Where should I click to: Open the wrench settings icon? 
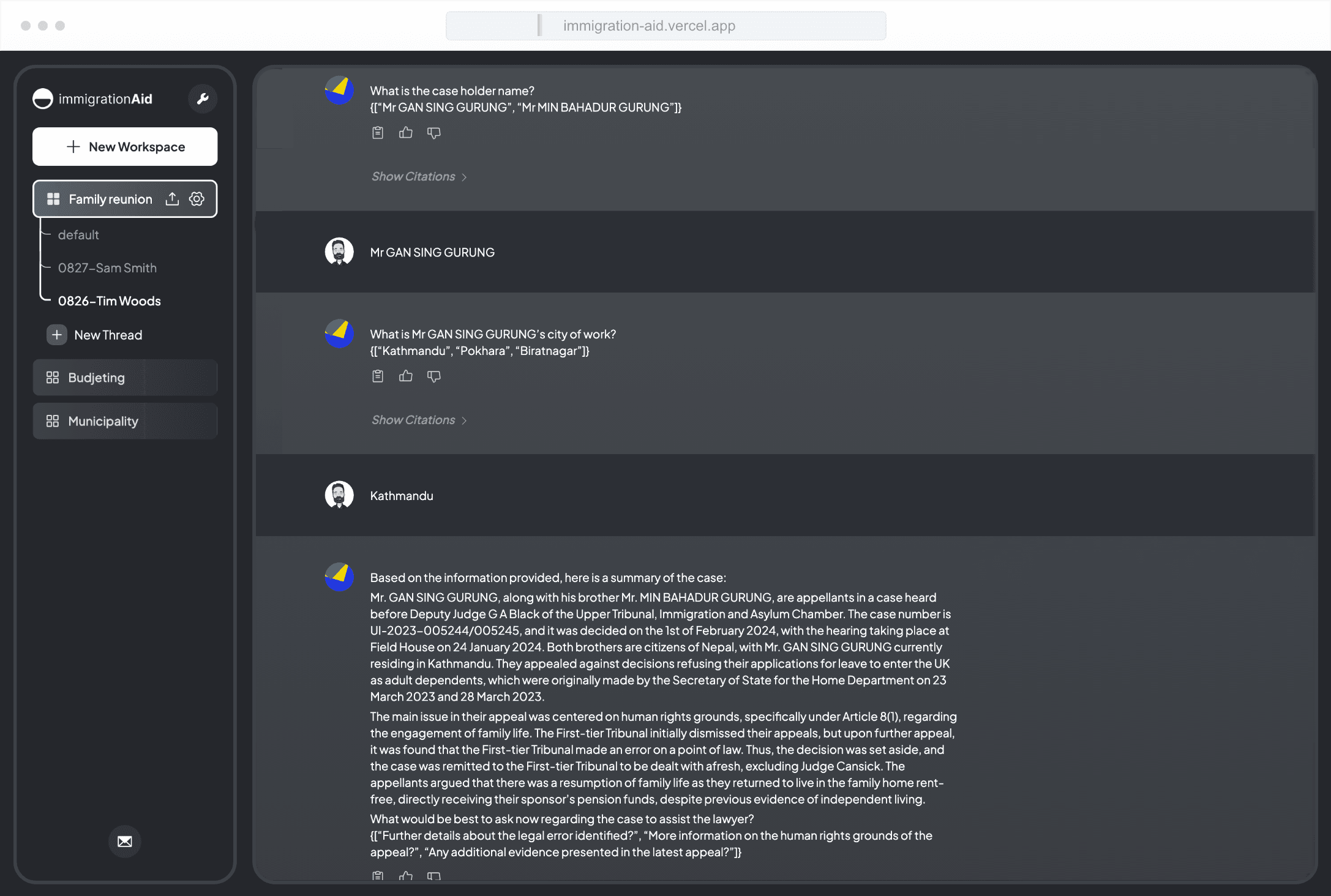click(x=203, y=99)
